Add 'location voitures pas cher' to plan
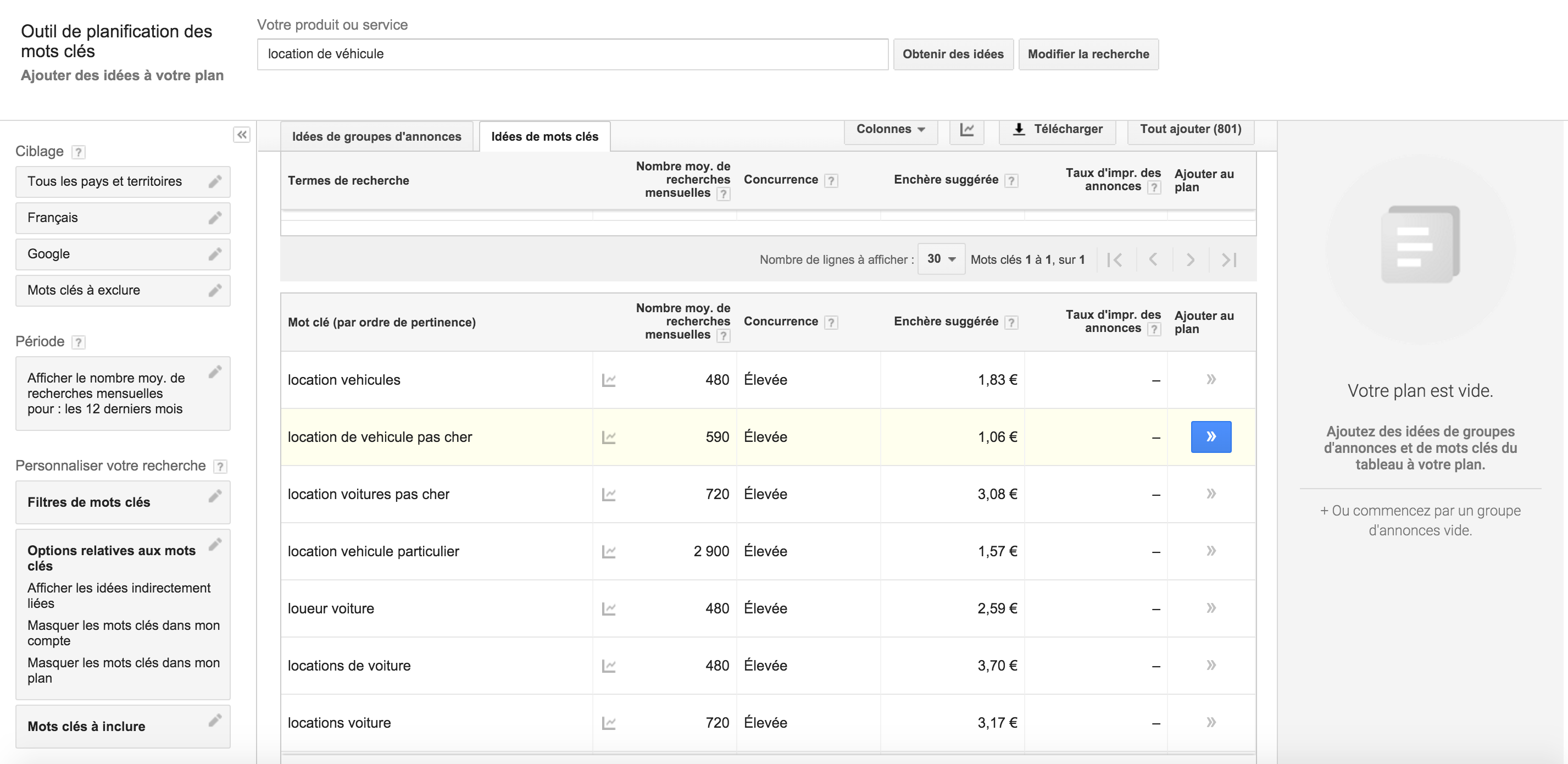Image resolution: width=1568 pixels, height=764 pixels. (x=1211, y=494)
